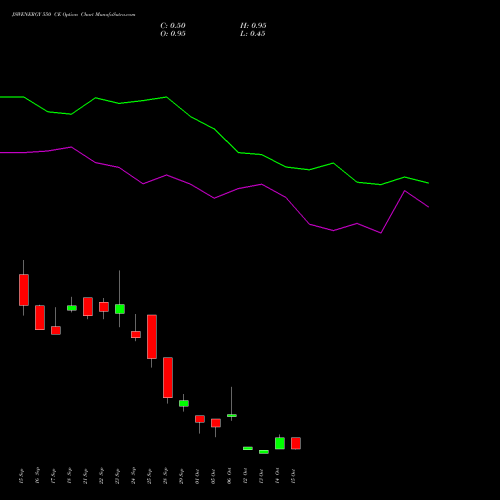Click the '01 Oct' date label
Image resolution: width=500 pixels, height=500 pixels.
point(198,476)
